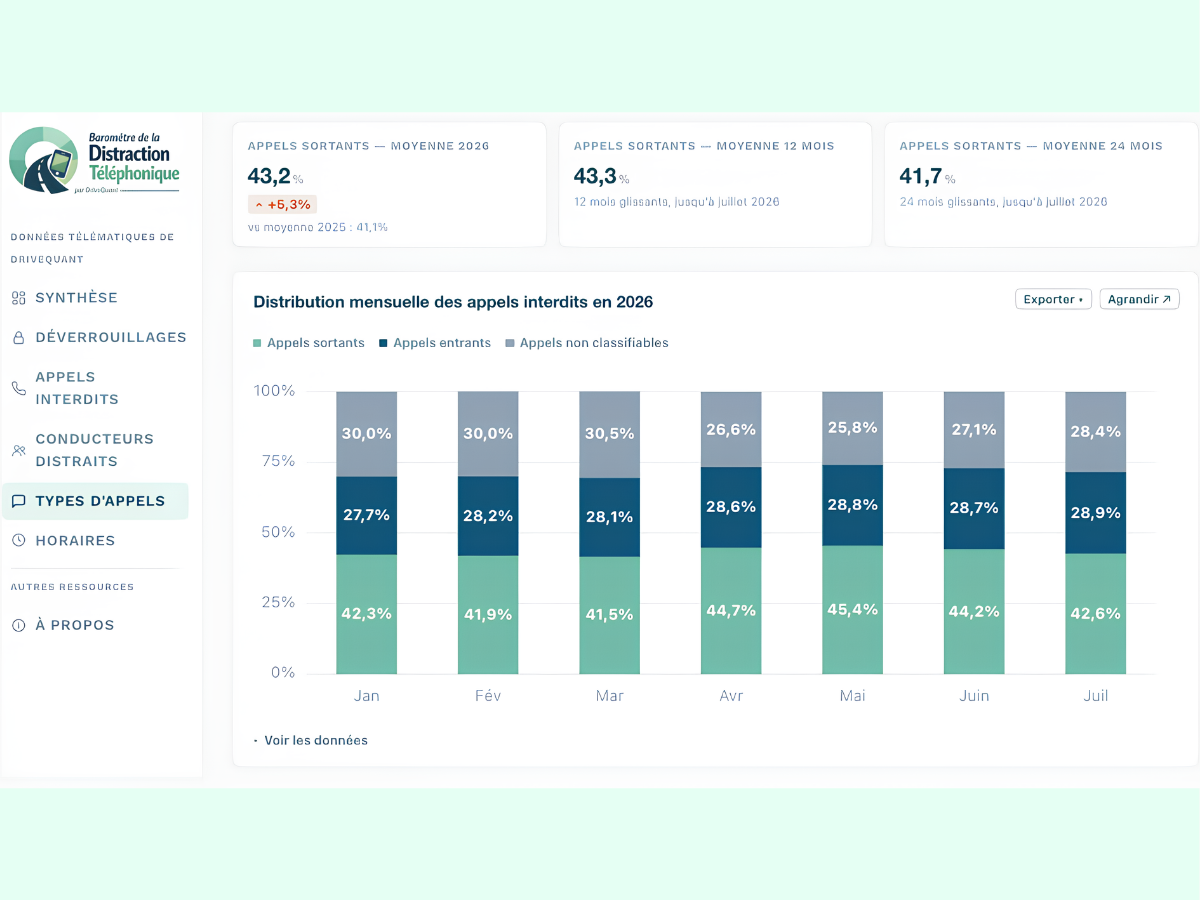
Task: Click "vs moyenne 2025 : 41,1%" text
Action: click(318, 227)
